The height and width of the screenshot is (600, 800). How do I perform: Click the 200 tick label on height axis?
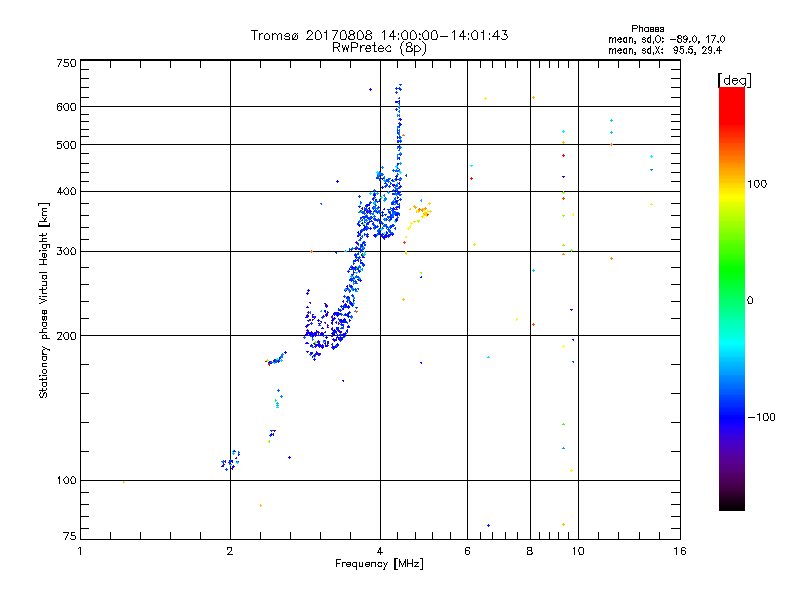point(66,336)
